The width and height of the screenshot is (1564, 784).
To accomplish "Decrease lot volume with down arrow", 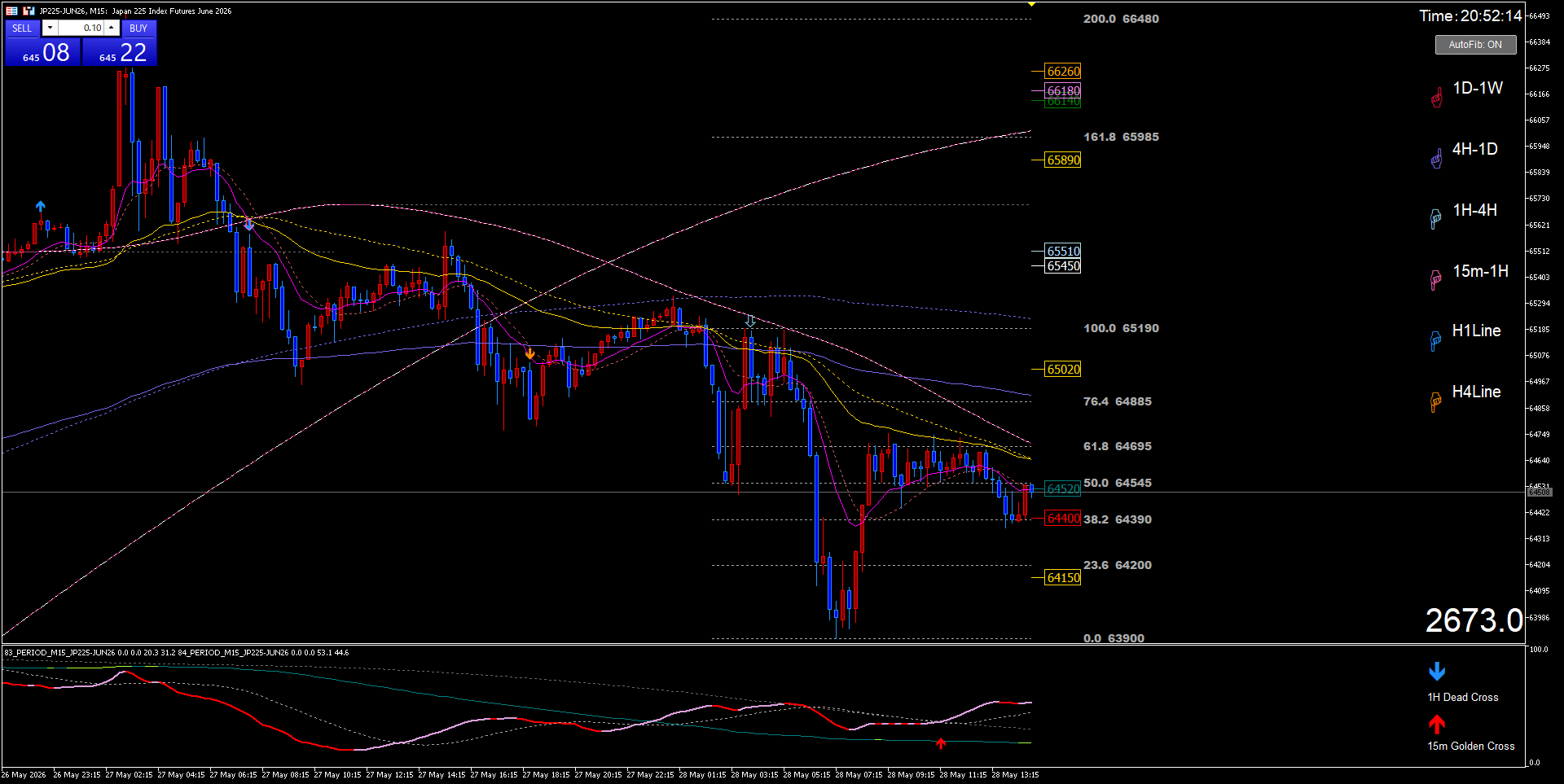I will point(50,28).
